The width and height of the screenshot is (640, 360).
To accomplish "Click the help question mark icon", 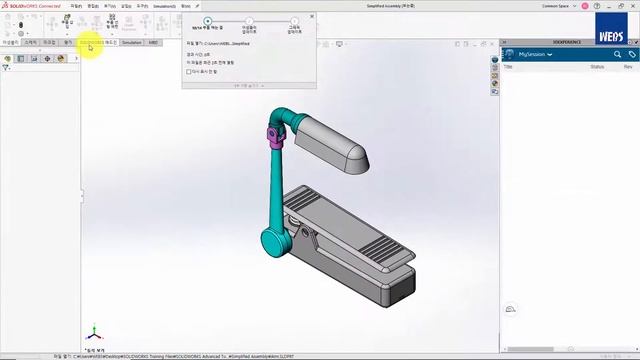I will click(x=597, y=6).
